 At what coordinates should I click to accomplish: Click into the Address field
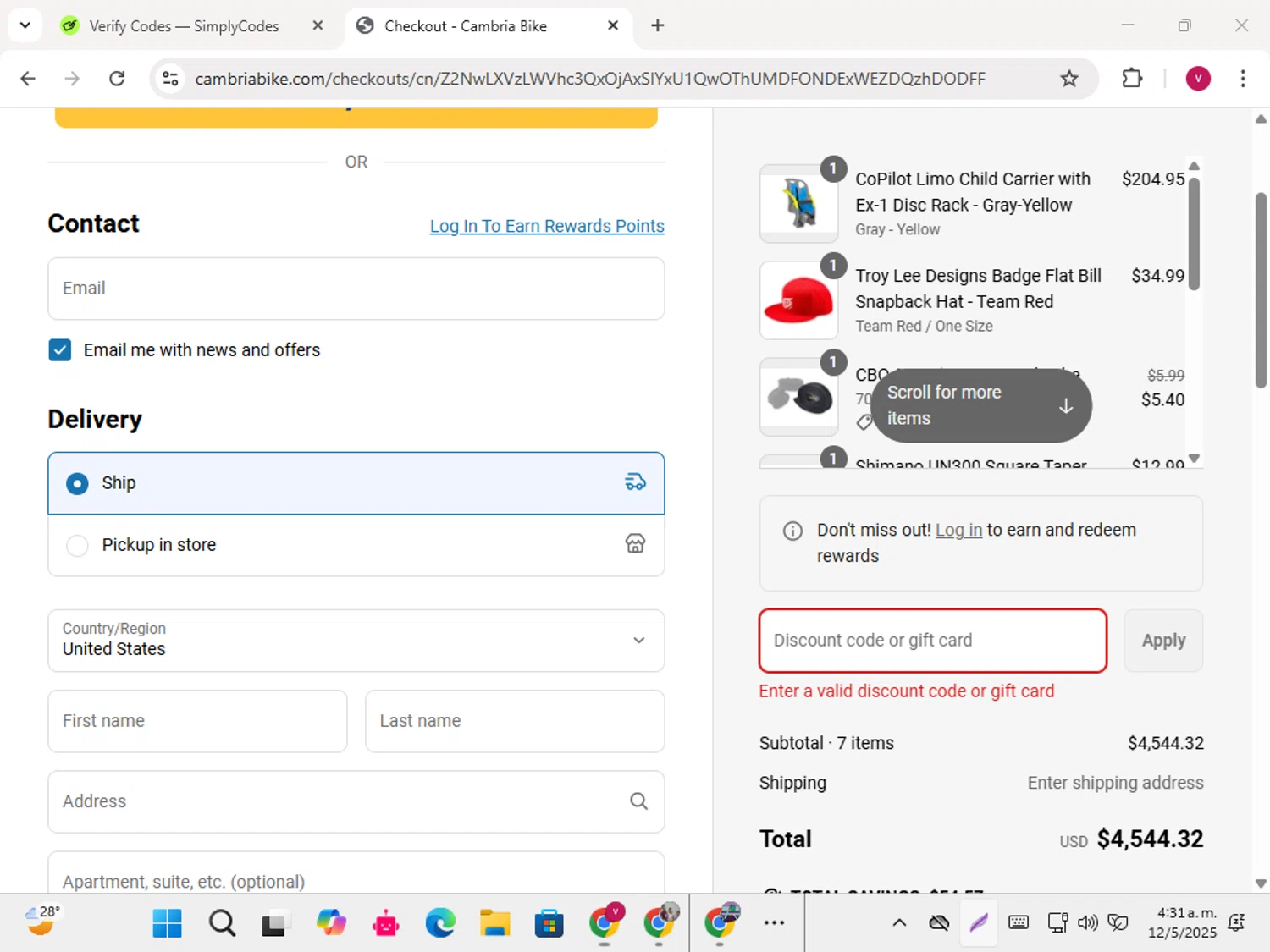tap(356, 801)
